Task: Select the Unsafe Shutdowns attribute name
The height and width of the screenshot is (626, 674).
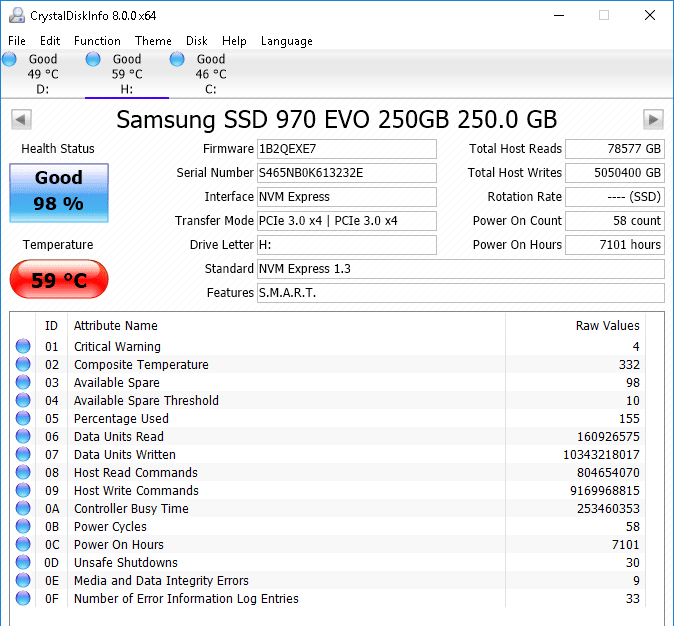Action: pos(126,563)
